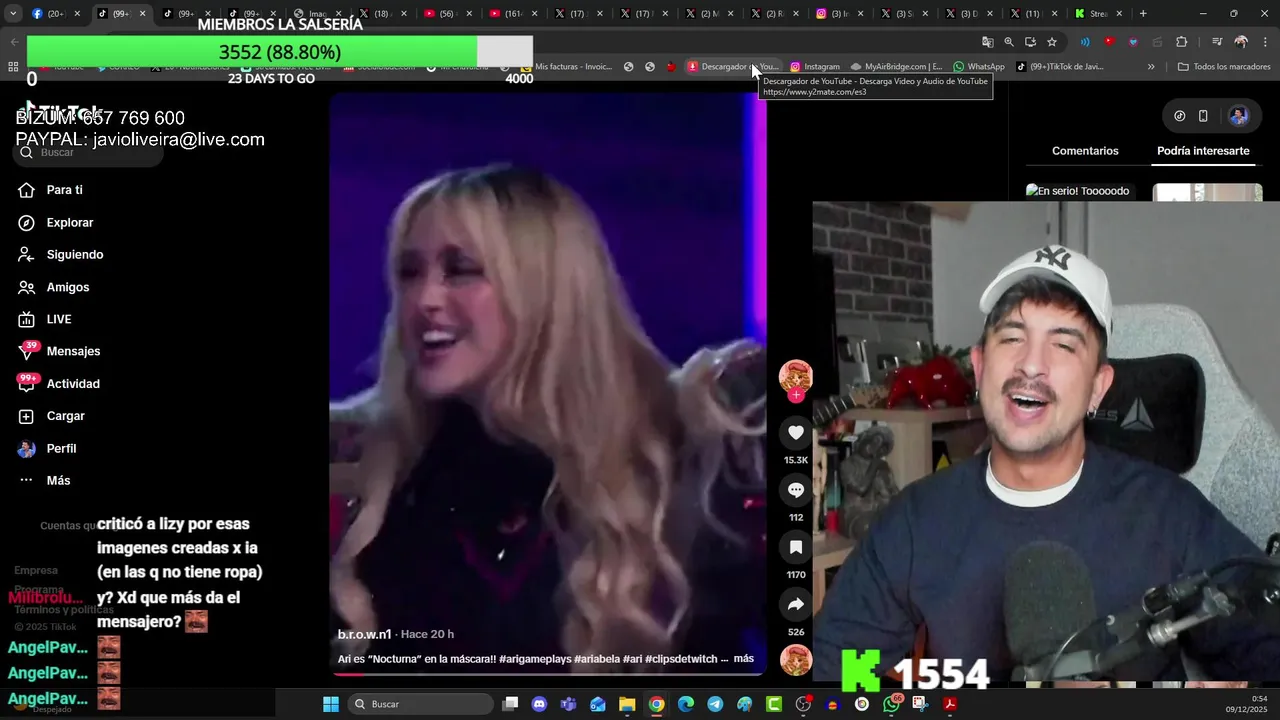Open b.r.o.w.n1 creator profile link
Screen dimensions: 1280x720
[364, 635]
